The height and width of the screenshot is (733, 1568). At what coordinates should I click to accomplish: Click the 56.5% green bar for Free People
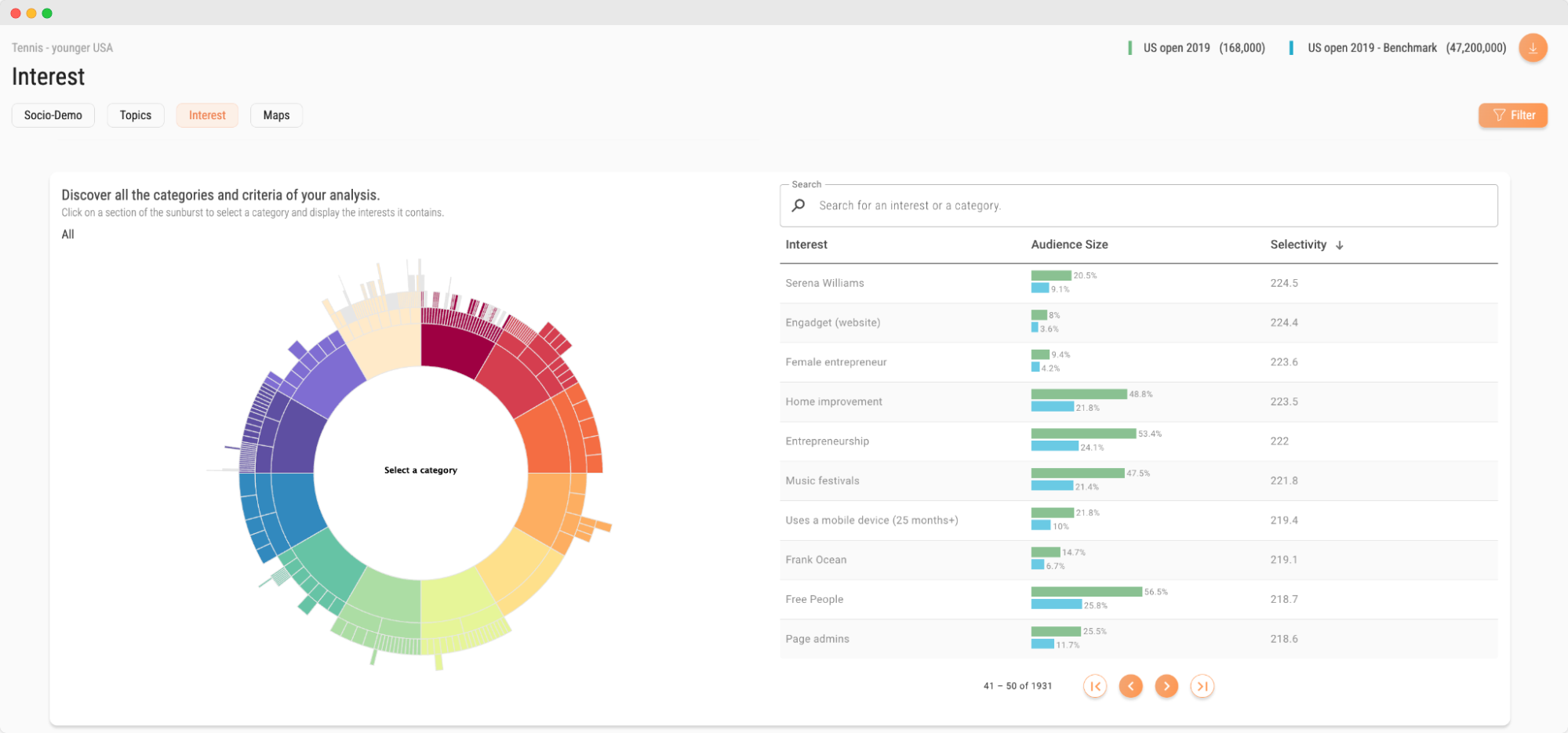click(x=1086, y=592)
